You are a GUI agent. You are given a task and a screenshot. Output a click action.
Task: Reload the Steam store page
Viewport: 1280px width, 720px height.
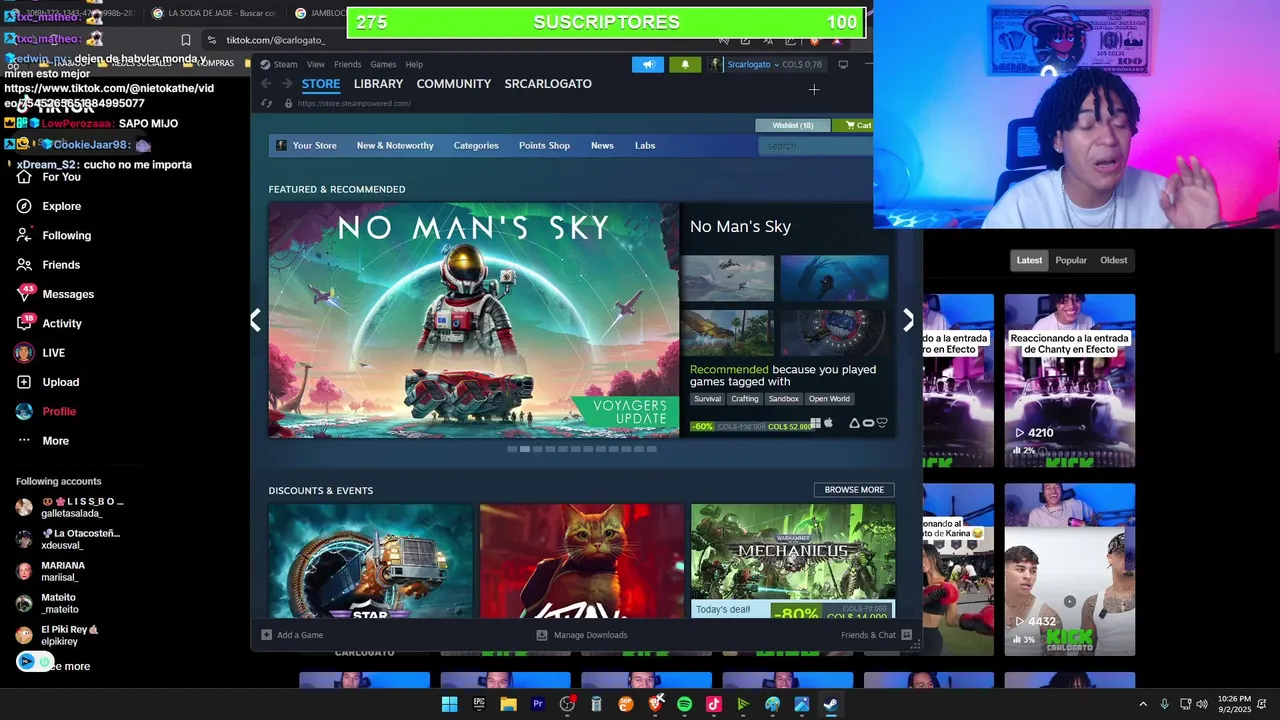tap(267, 103)
